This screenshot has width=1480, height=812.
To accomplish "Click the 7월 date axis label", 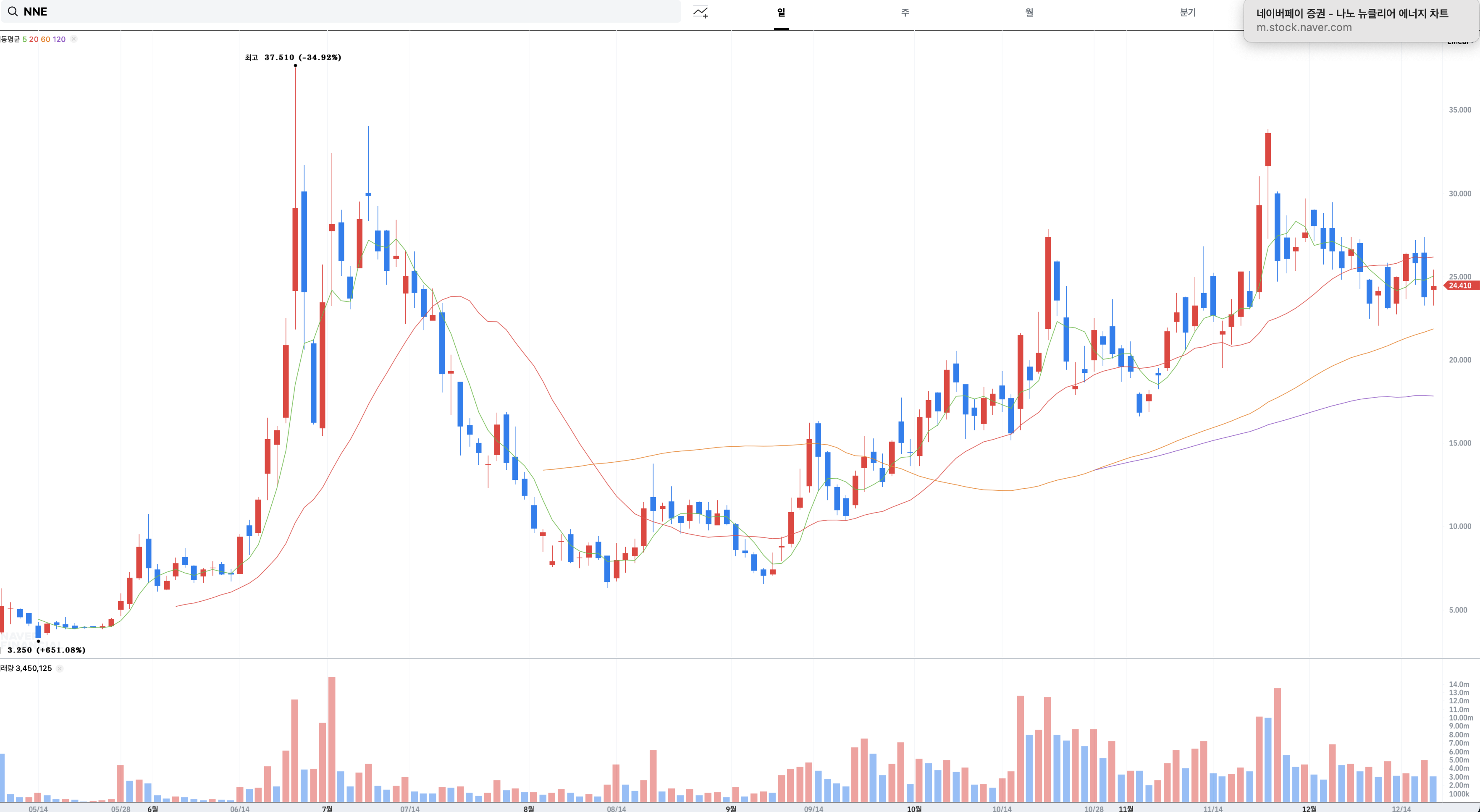I will pos(327,809).
